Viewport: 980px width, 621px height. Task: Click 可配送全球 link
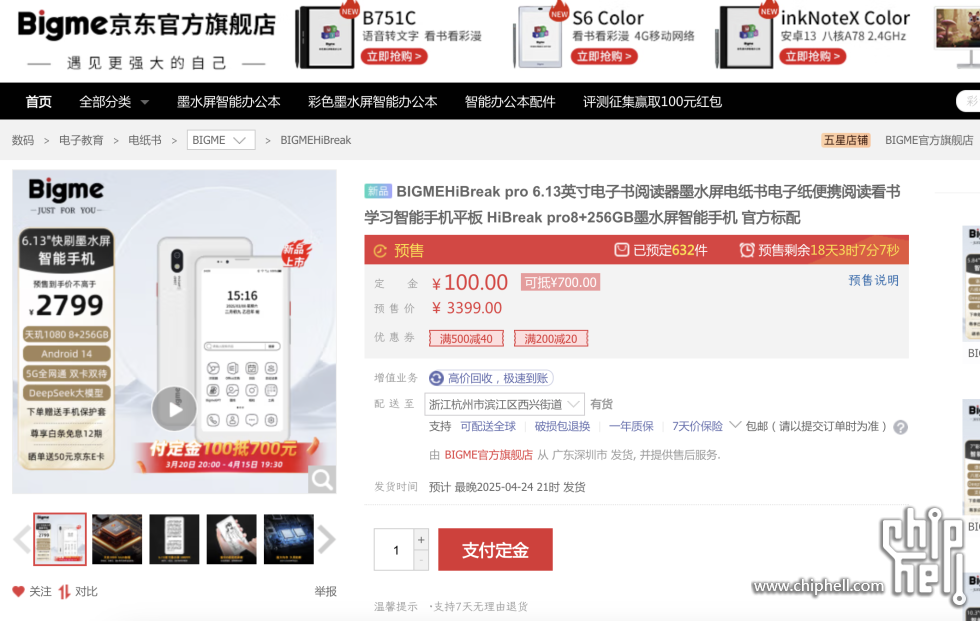[x=488, y=426]
